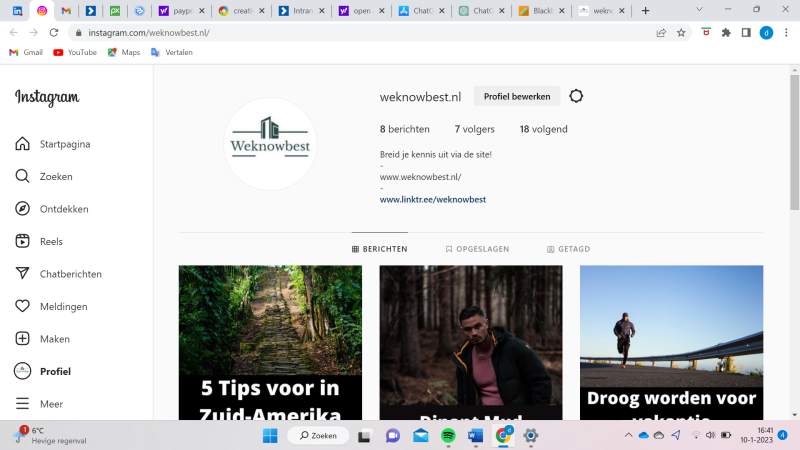Screen dimensions: 800x450
Task: Open the Meer hamburger menu
Action: click(x=22, y=404)
